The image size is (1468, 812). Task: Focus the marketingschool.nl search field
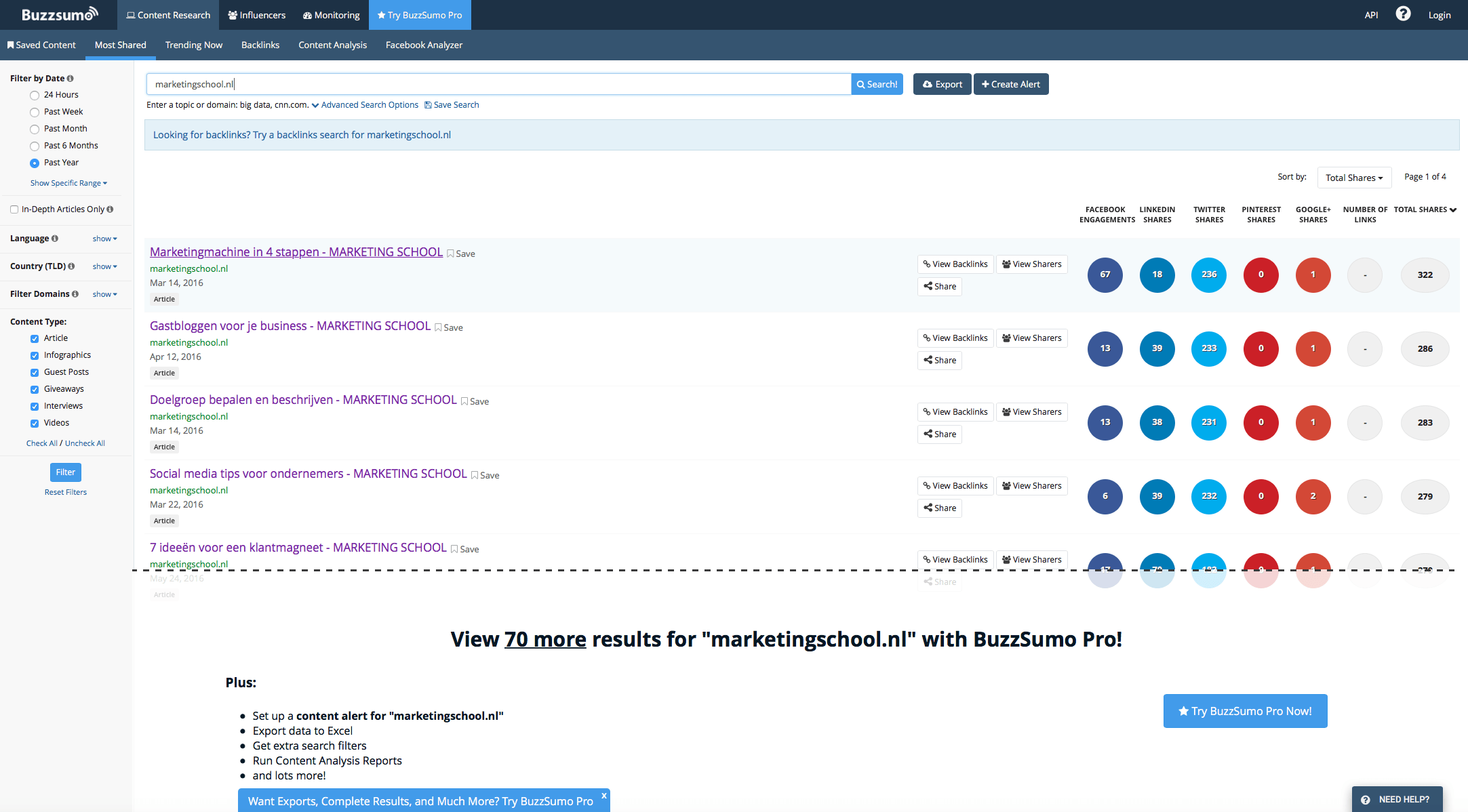coord(498,84)
